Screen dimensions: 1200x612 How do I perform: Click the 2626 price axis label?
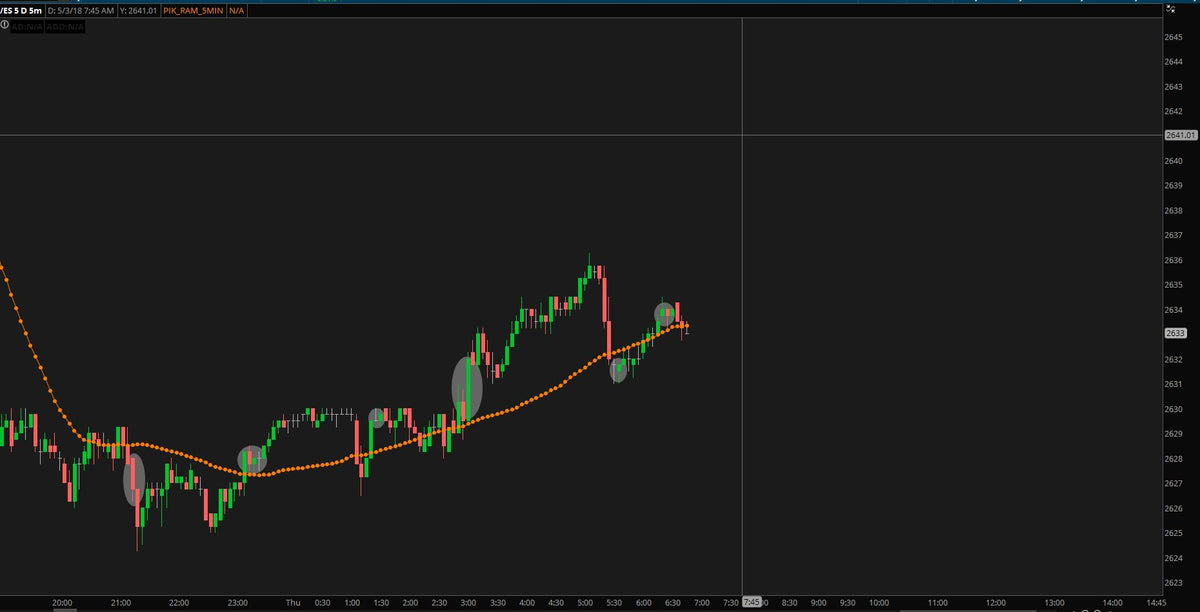click(1175, 508)
